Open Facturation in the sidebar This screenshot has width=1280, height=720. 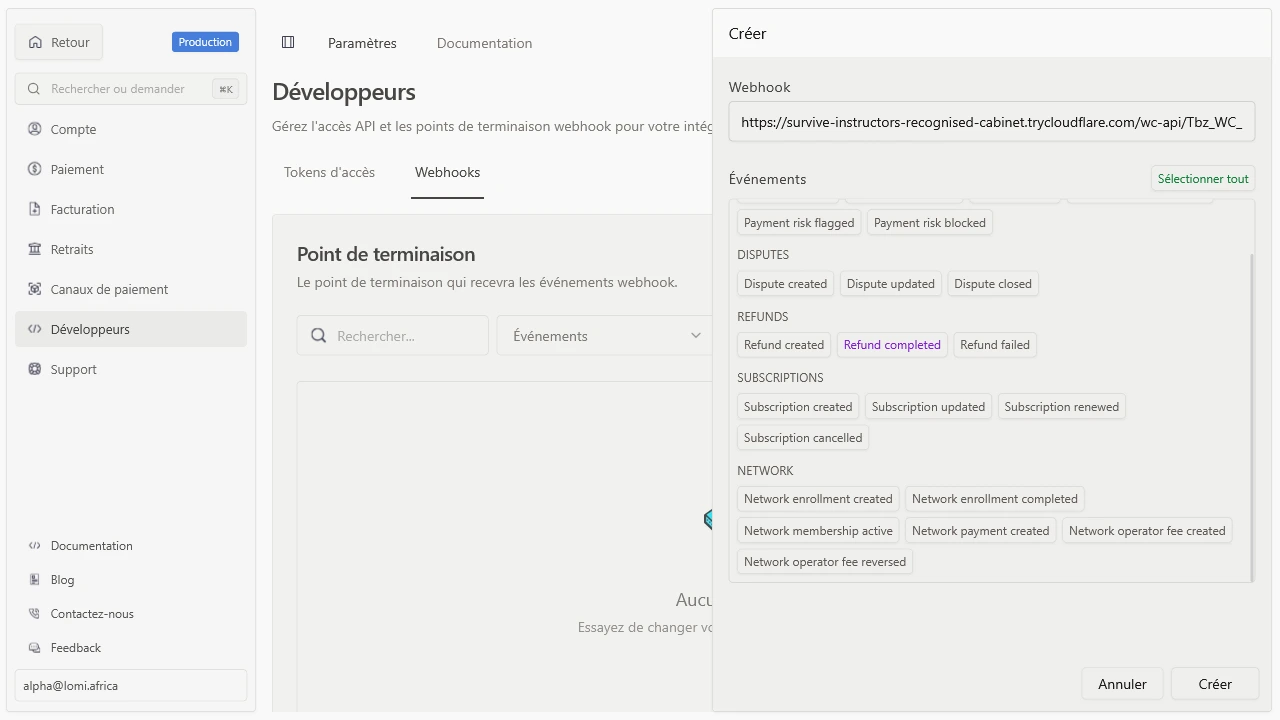pyautogui.click(x=131, y=209)
